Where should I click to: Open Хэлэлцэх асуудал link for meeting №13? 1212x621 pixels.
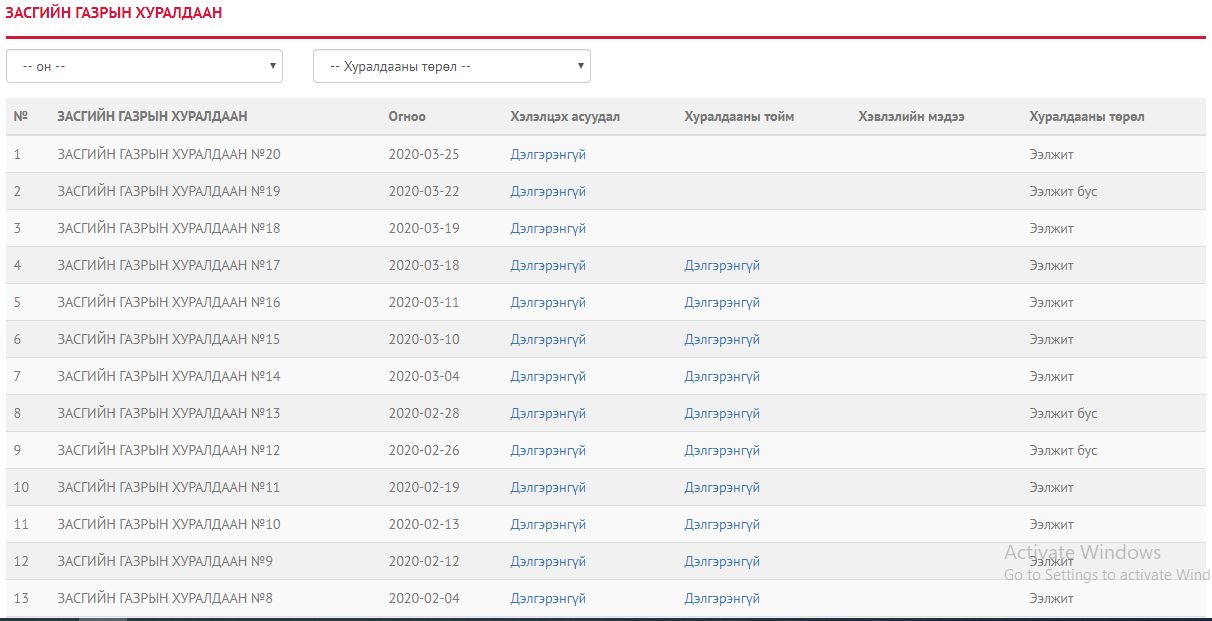click(548, 414)
